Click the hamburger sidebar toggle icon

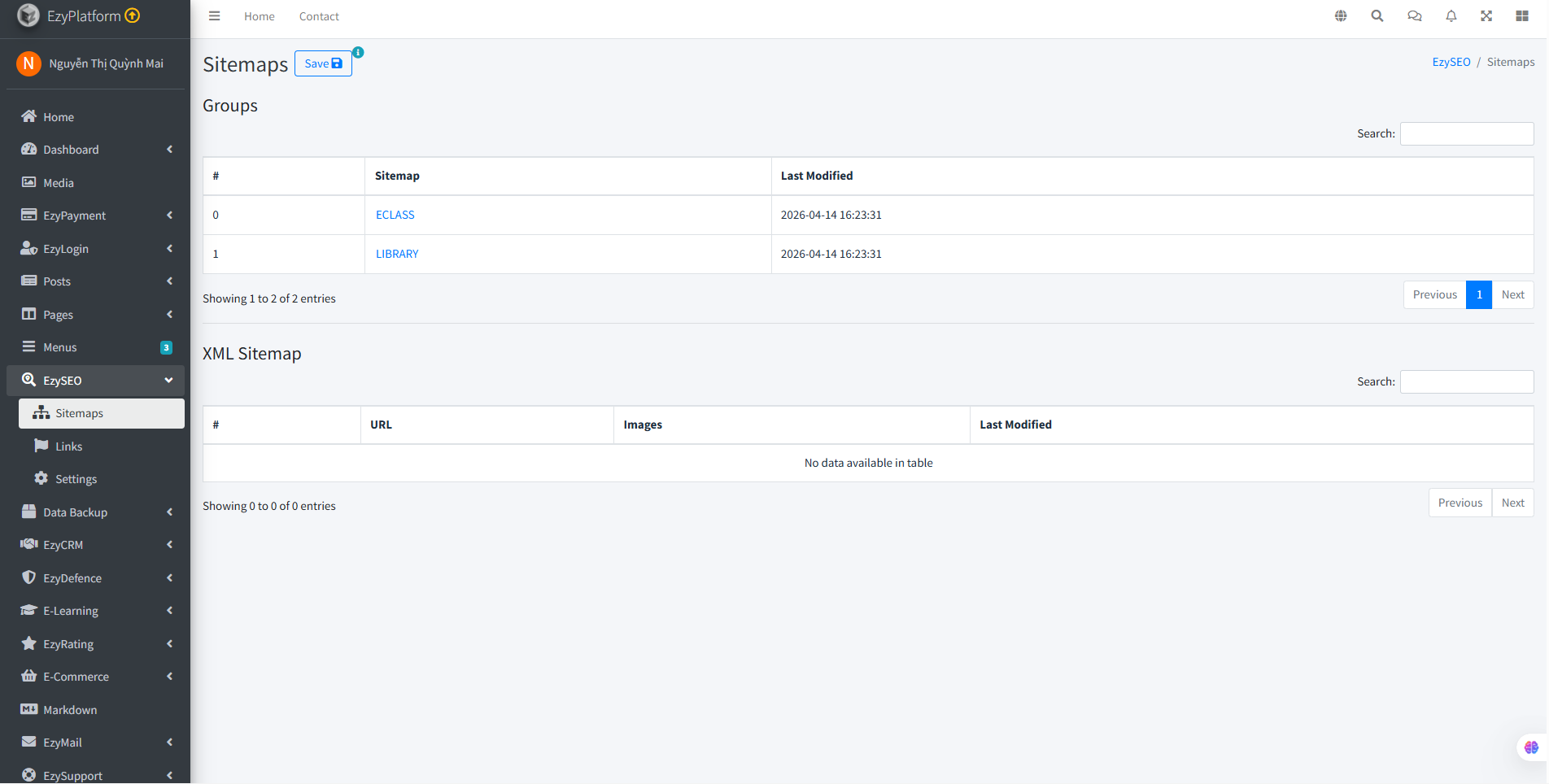point(214,16)
